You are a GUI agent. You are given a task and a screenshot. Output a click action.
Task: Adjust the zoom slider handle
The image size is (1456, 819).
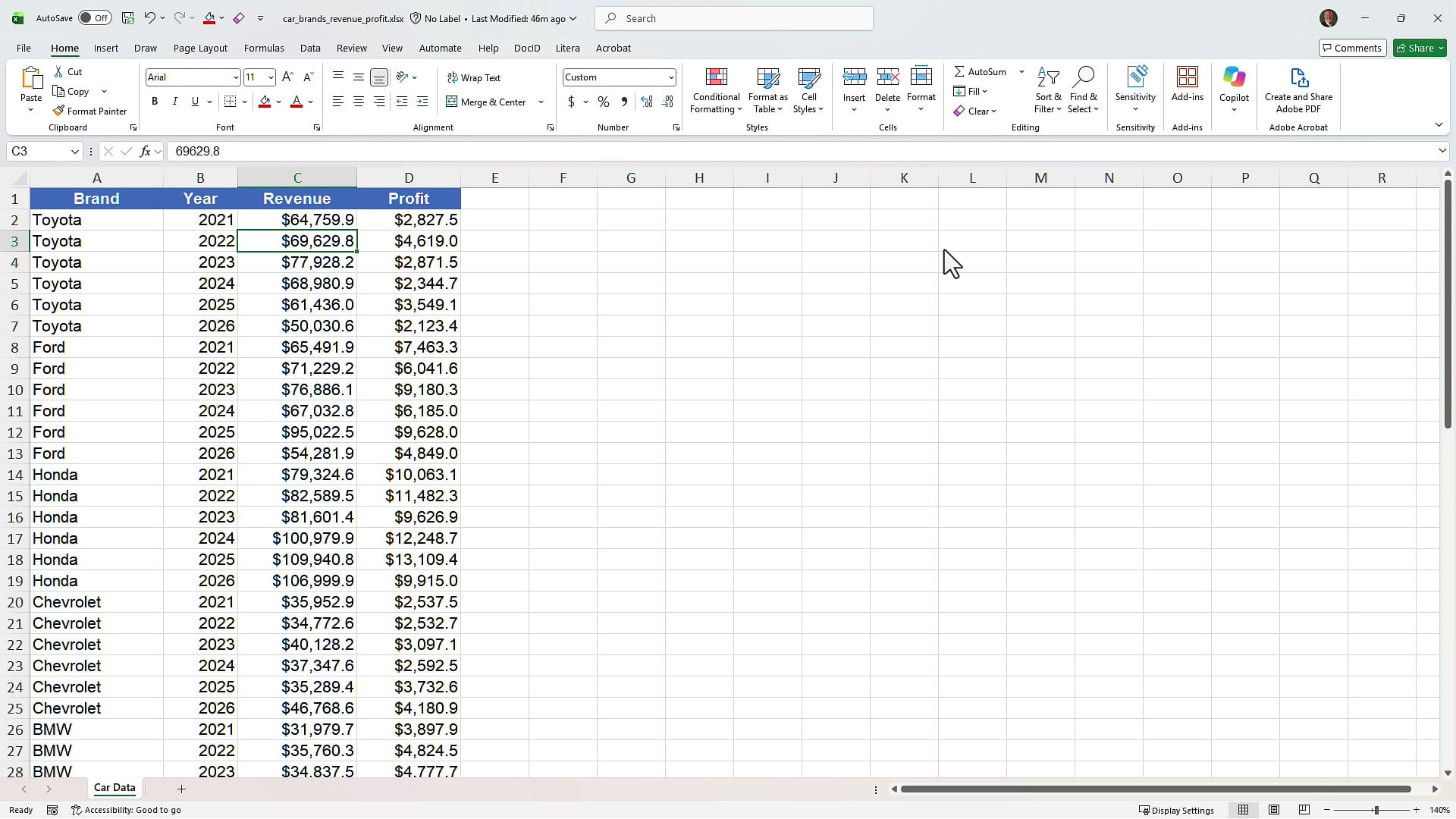coord(1376,810)
